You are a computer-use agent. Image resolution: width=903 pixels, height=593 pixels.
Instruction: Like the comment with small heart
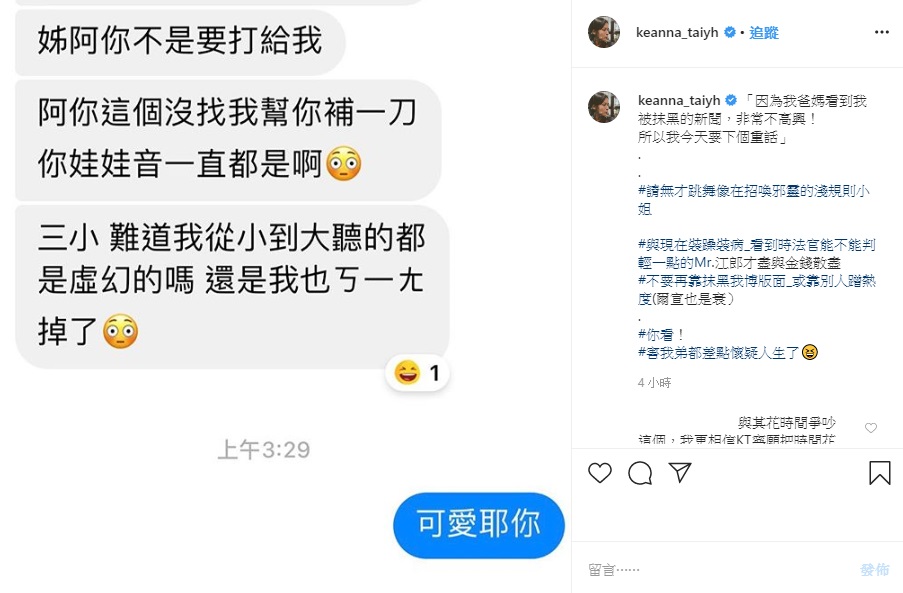(871, 428)
